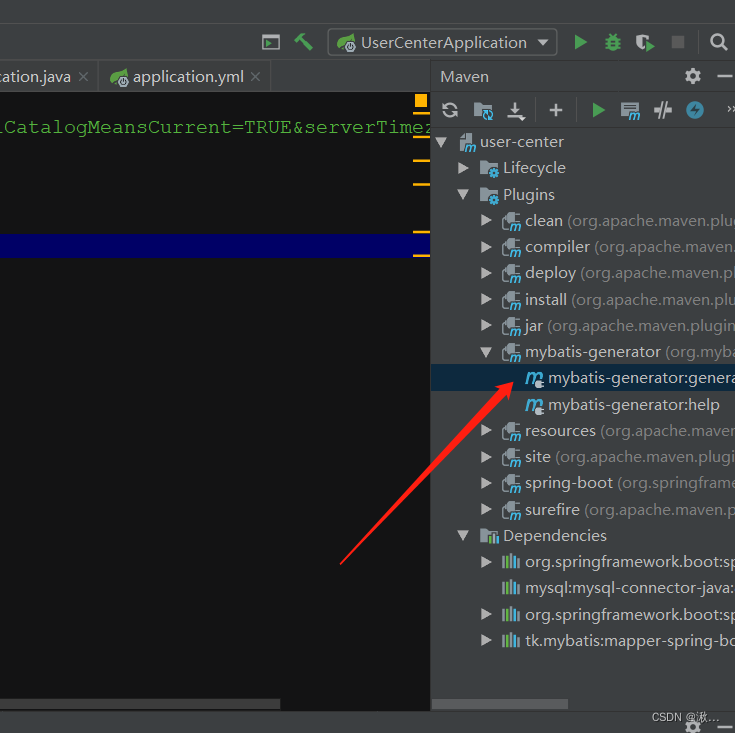The width and height of the screenshot is (735, 733).
Task: Expand the compiler plugin
Action: 486,247
